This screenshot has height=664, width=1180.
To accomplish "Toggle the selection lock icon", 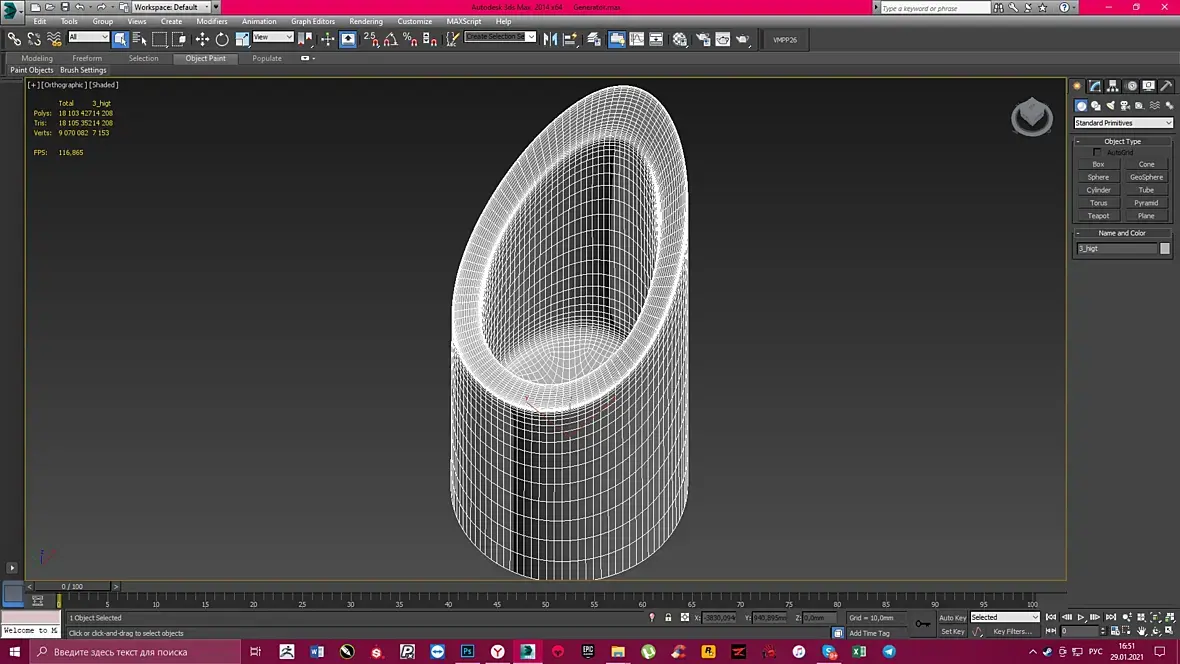I will (668, 618).
